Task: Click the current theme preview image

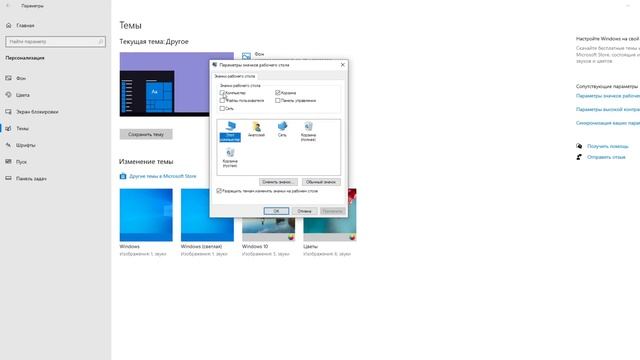Action: (x=165, y=84)
